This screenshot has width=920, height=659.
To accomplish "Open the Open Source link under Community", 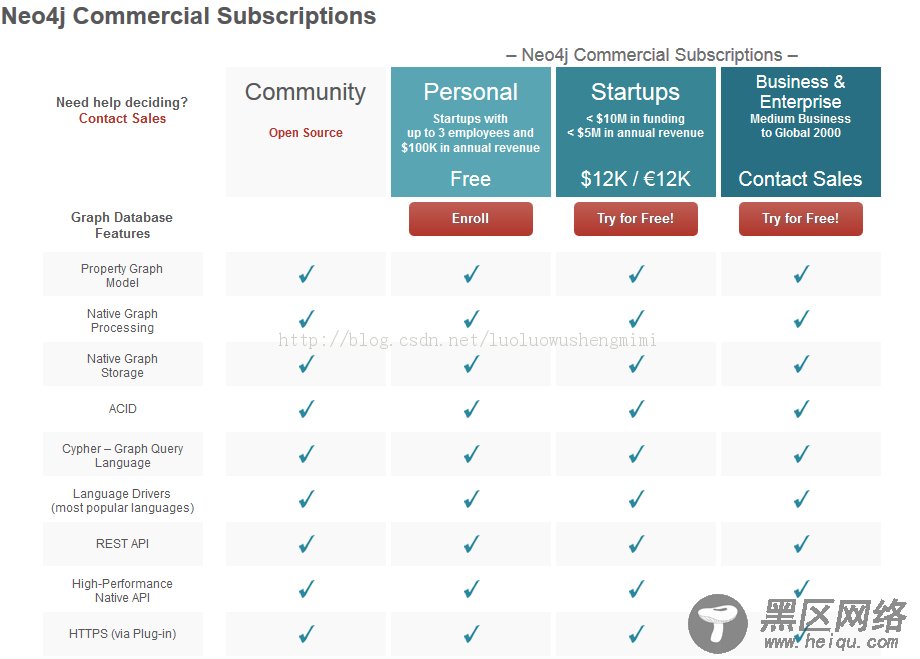I will tap(306, 133).
